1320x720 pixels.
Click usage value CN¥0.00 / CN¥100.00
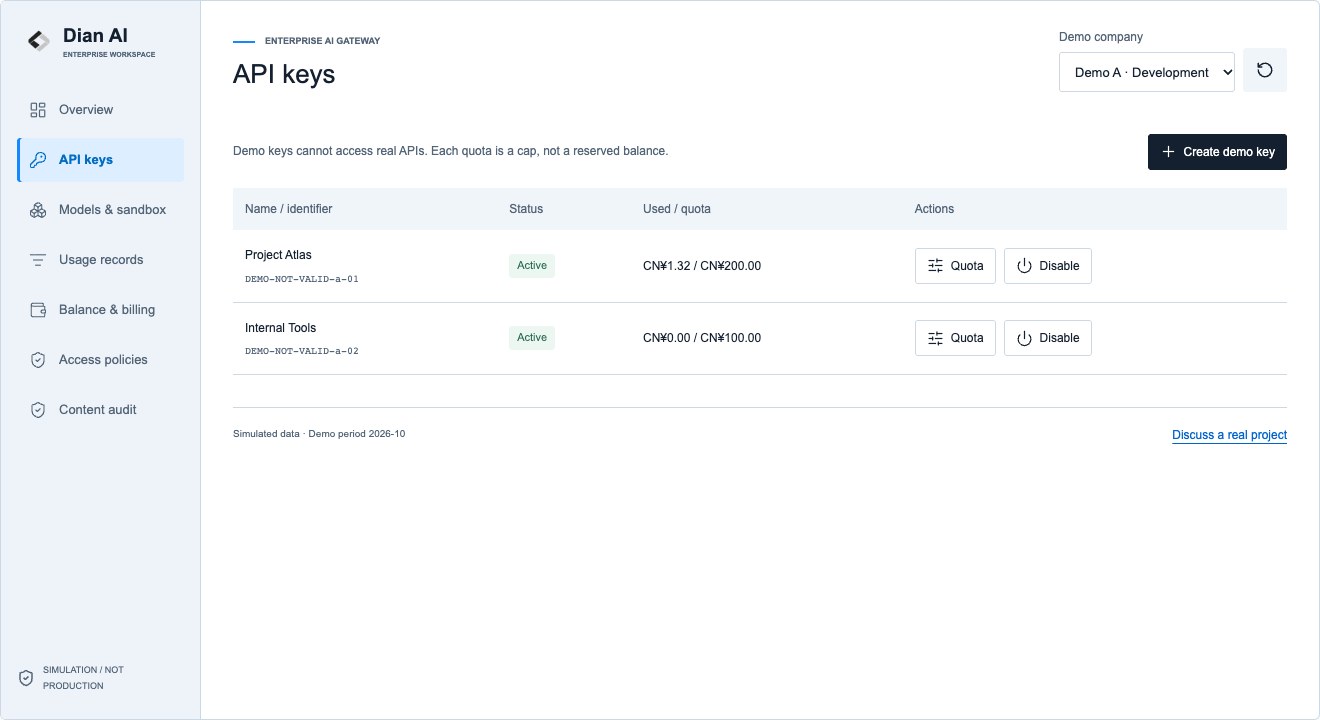click(x=702, y=338)
